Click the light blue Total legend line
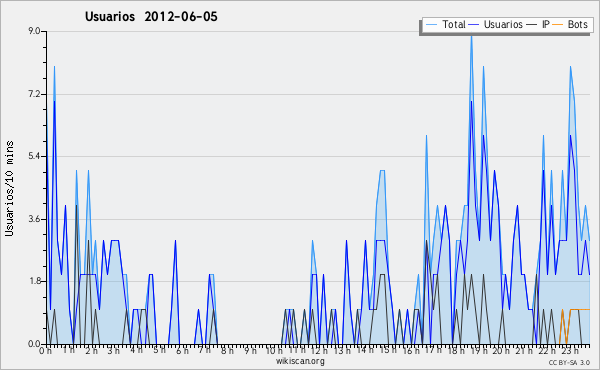 pos(431,25)
